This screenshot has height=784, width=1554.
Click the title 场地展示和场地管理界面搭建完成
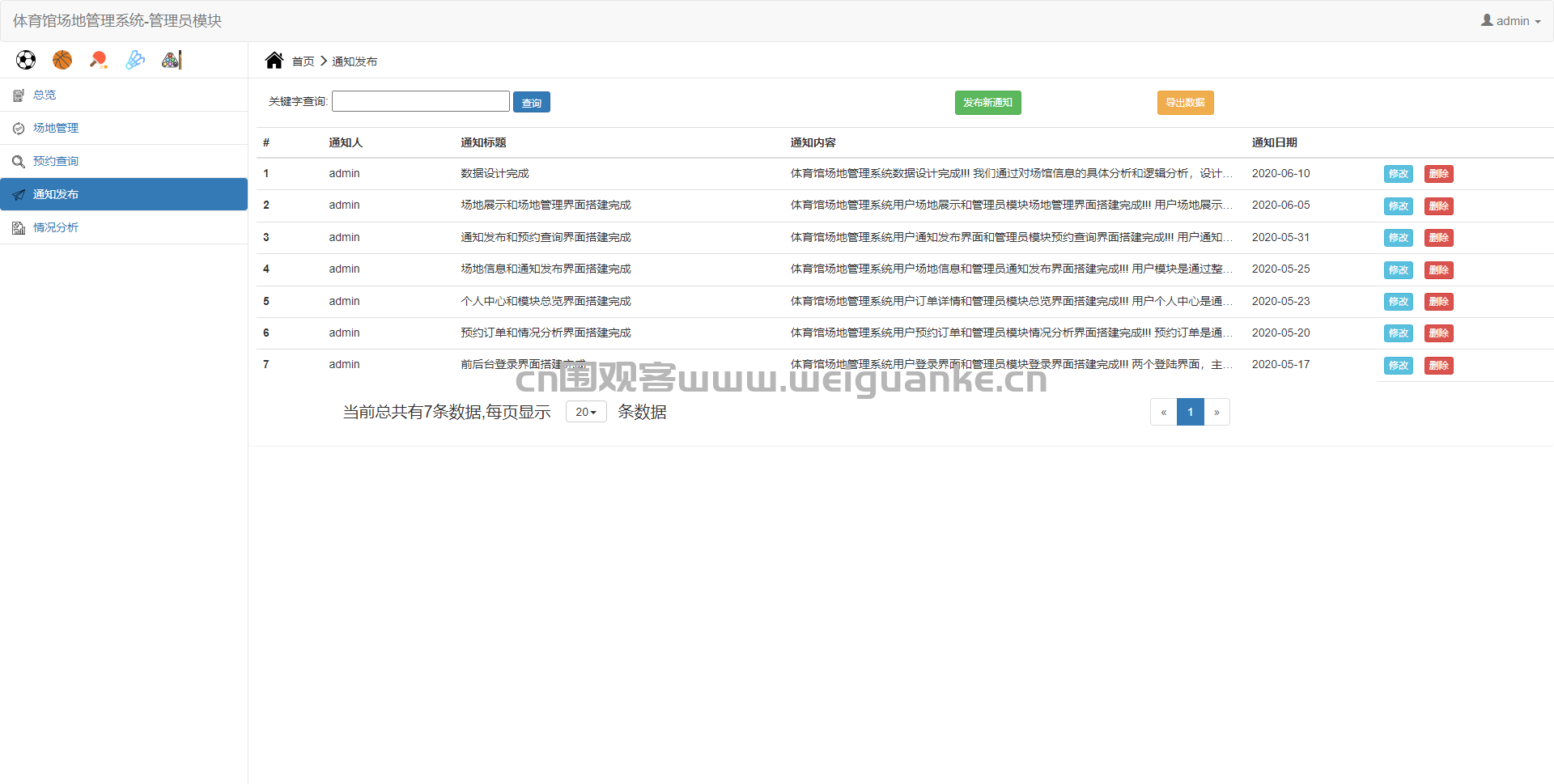pyautogui.click(x=546, y=205)
